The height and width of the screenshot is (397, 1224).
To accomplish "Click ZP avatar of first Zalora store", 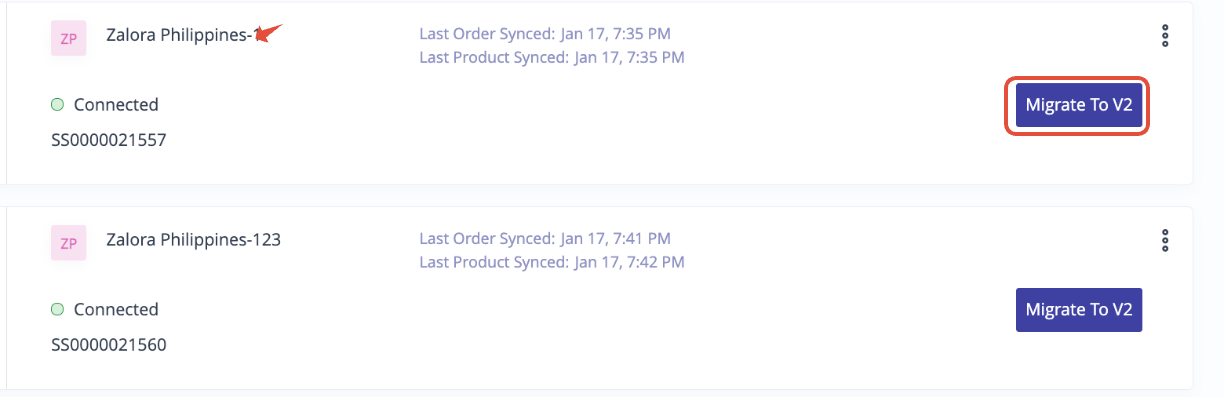I will pos(69,39).
